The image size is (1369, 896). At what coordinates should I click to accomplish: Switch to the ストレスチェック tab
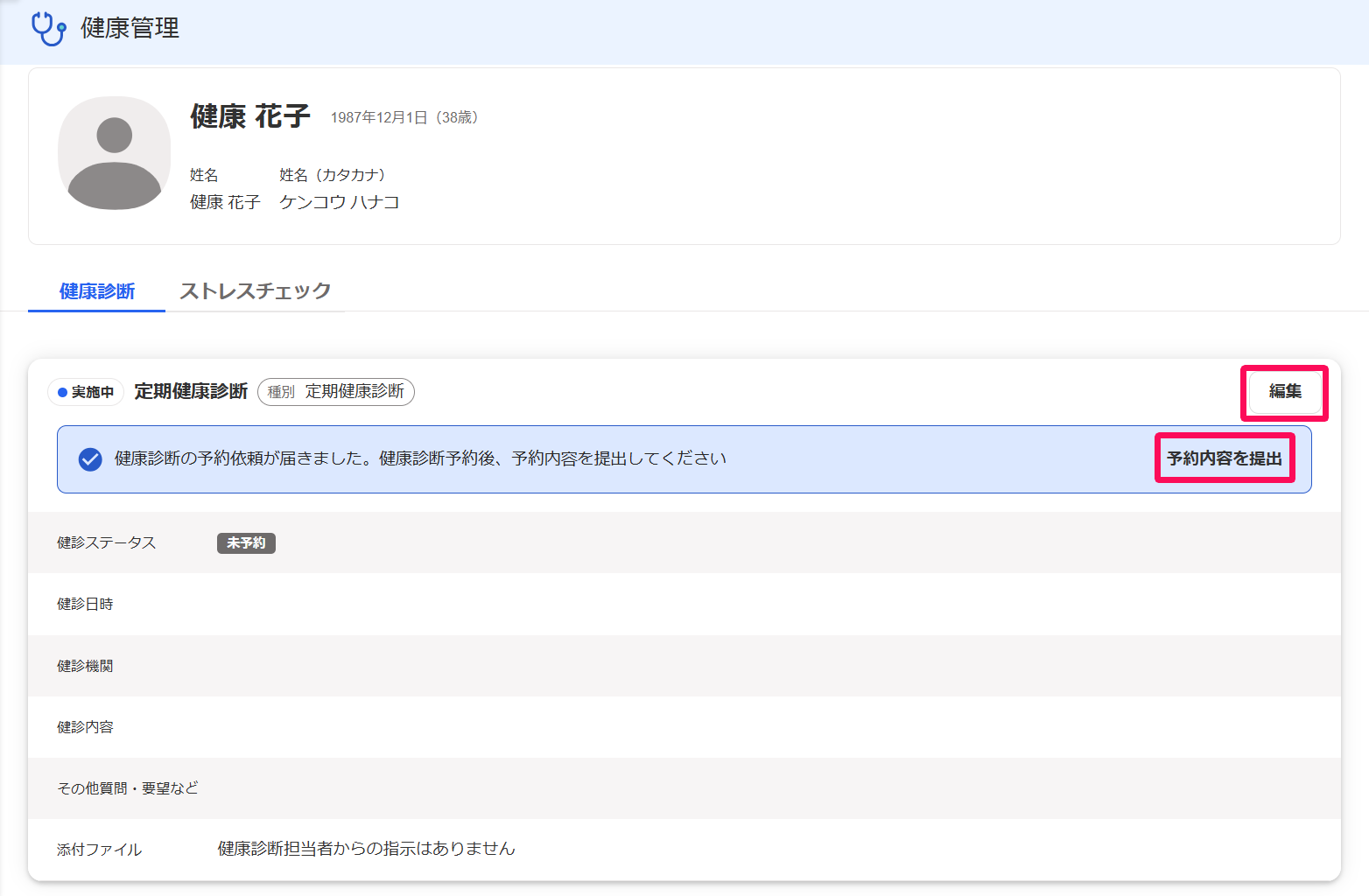[x=256, y=291]
